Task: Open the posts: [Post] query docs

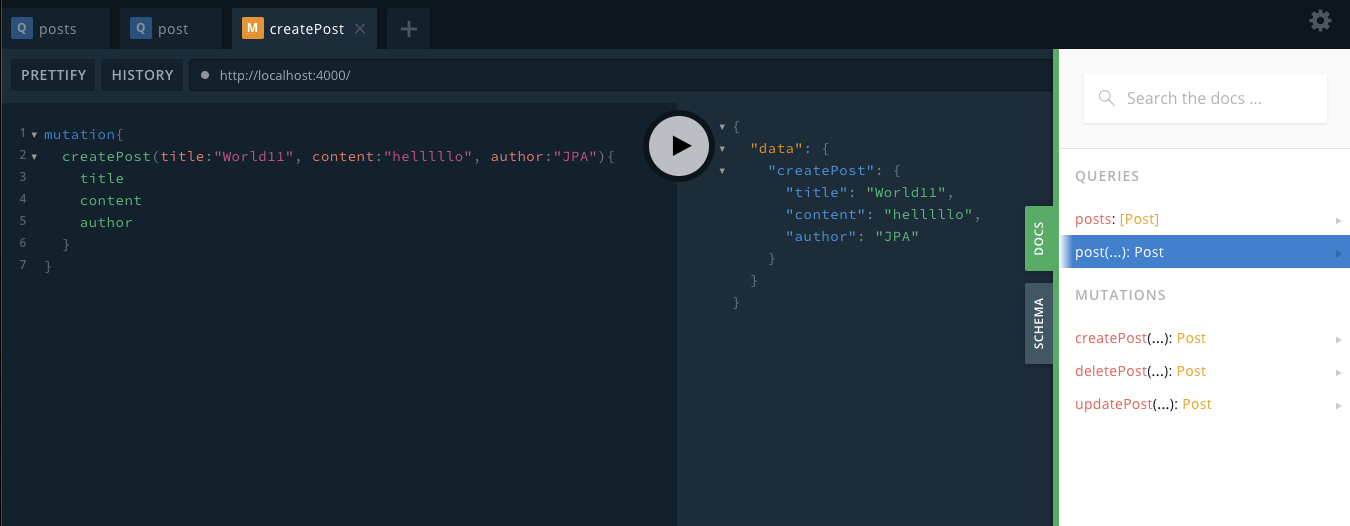Action: pos(1204,219)
